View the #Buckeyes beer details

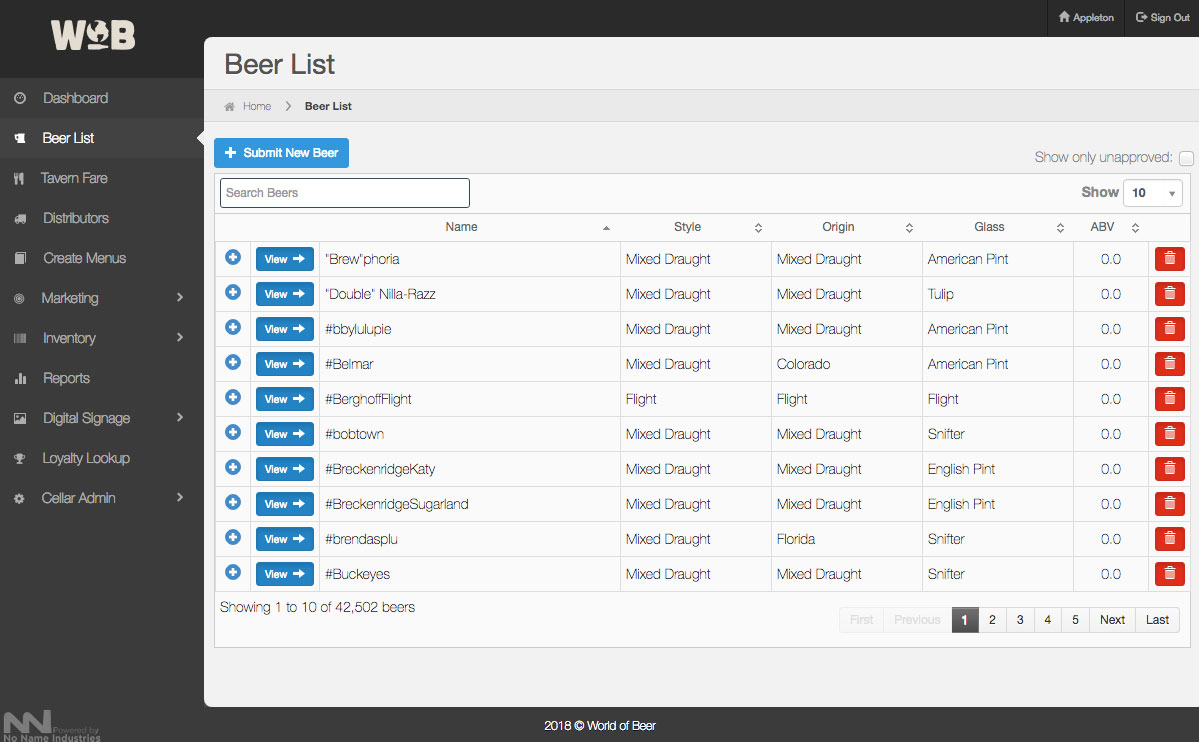(x=284, y=574)
